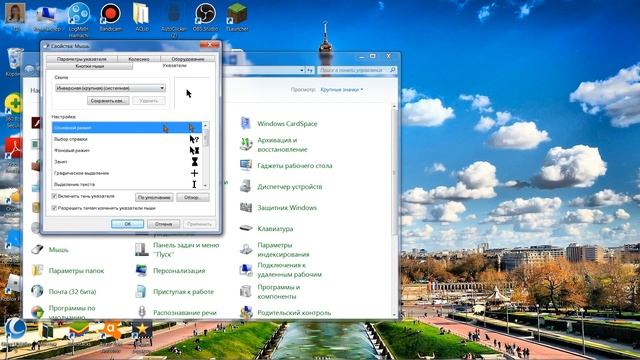Screen dimensions: 640x360
Task: Click the Защитник Windows icon
Action: [x=246, y=207]
